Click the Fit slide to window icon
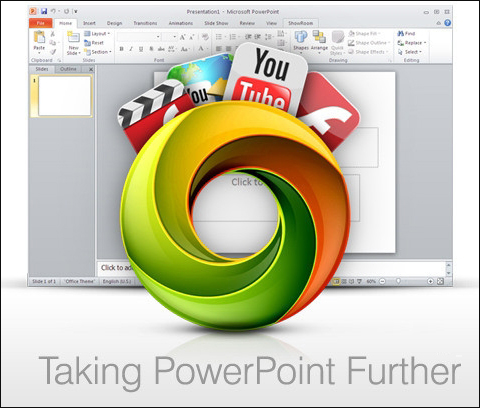 coord(440,281)
